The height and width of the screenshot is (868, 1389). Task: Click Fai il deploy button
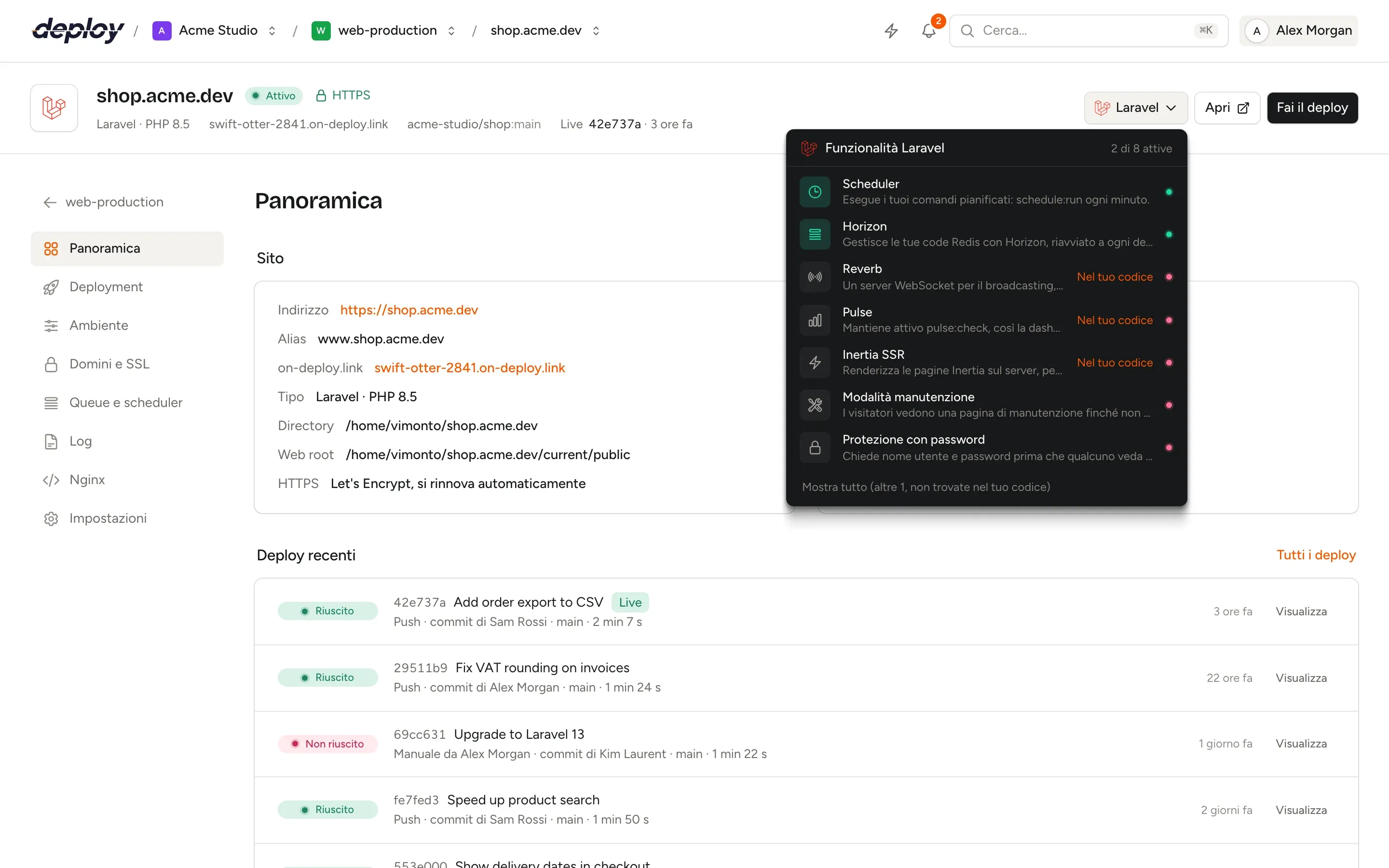pyautogui.click(x=1312, y=108)
